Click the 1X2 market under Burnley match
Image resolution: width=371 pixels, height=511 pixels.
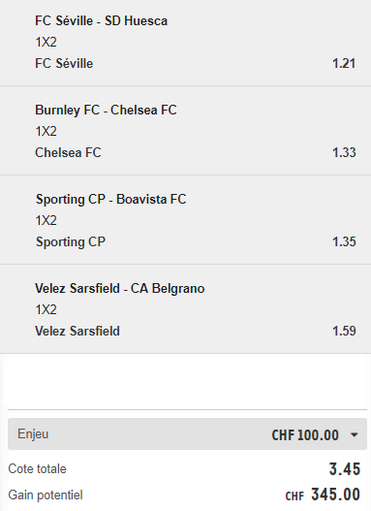coord(46,131)
